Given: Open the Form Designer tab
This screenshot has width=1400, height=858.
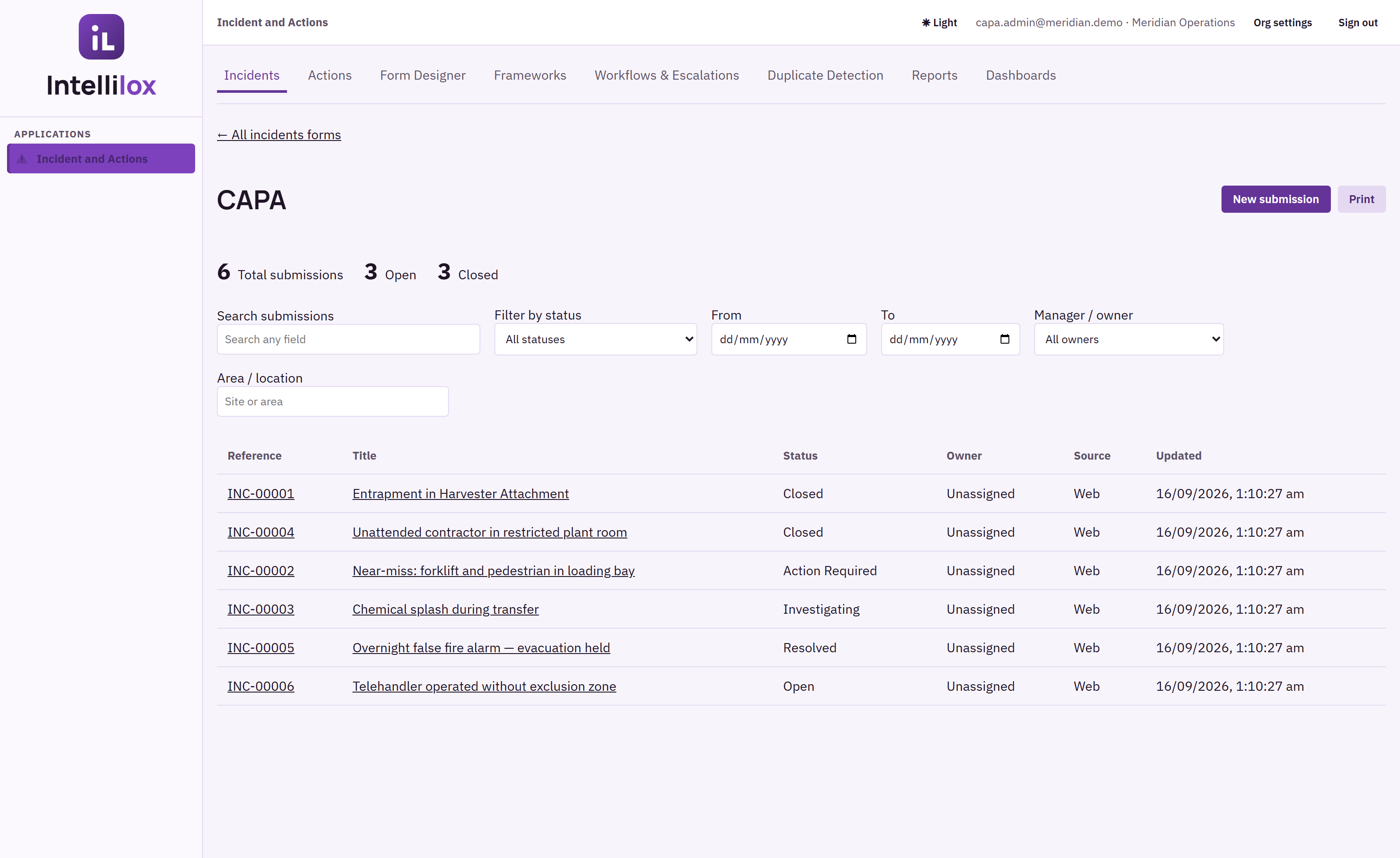Looking at the screenshot, I should 423,76.
